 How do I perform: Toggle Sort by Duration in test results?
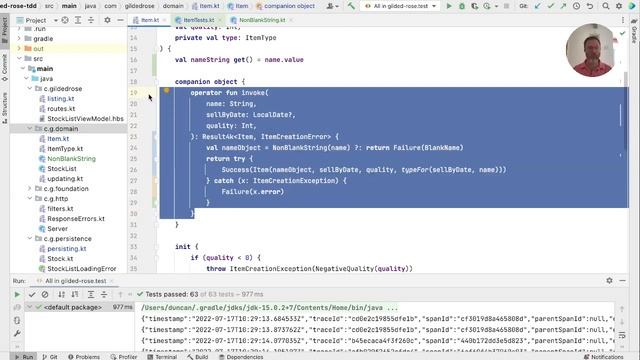point(75,294)
